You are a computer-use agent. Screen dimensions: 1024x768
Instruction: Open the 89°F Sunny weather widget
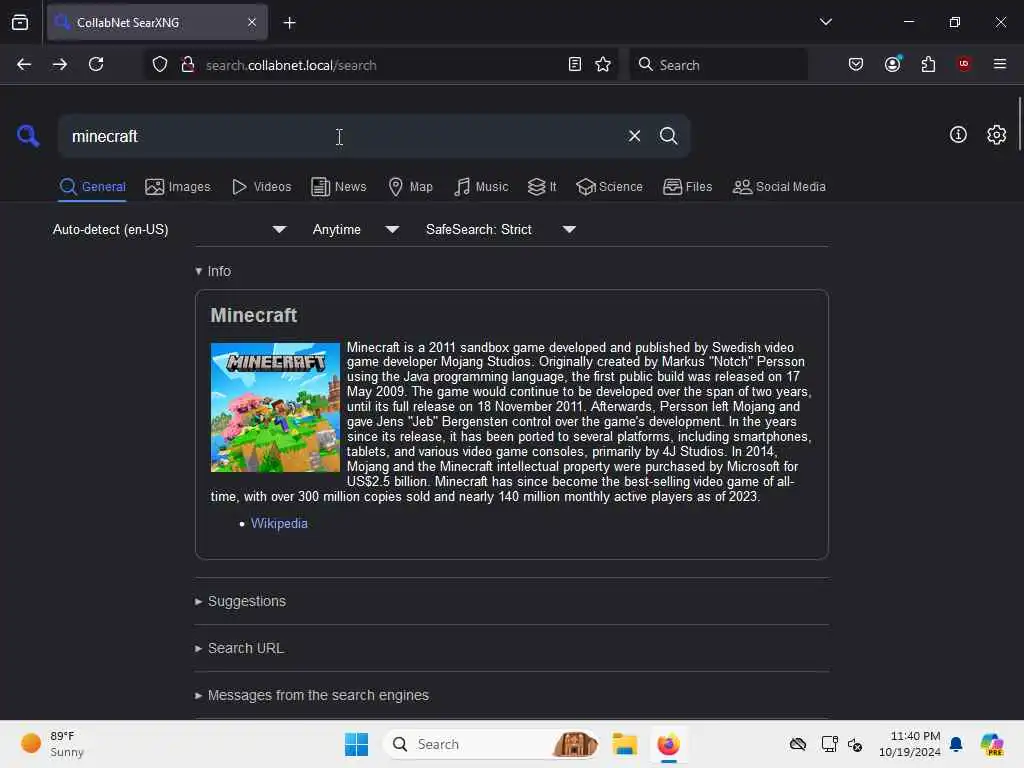[x=52, y=744]
